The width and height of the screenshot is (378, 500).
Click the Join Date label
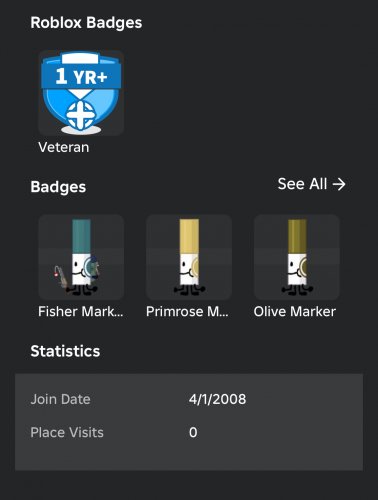click(60, 399)
